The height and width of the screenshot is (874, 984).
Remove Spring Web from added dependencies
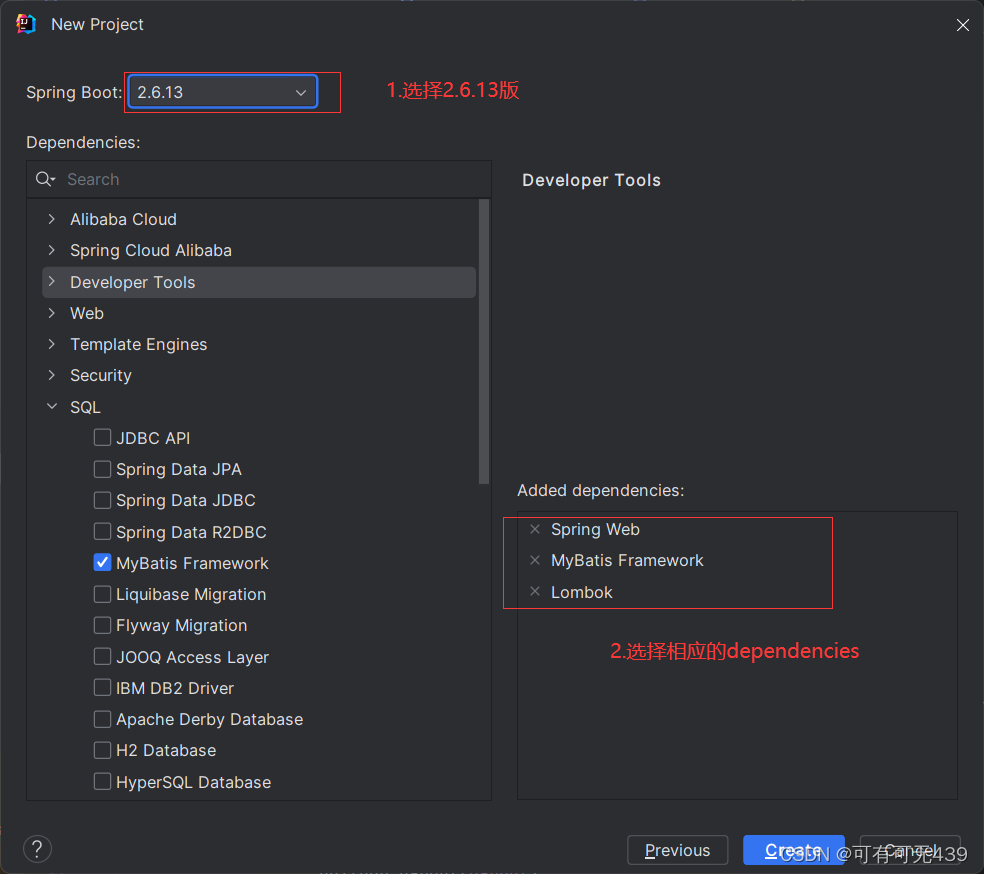[x=535, y=529]
